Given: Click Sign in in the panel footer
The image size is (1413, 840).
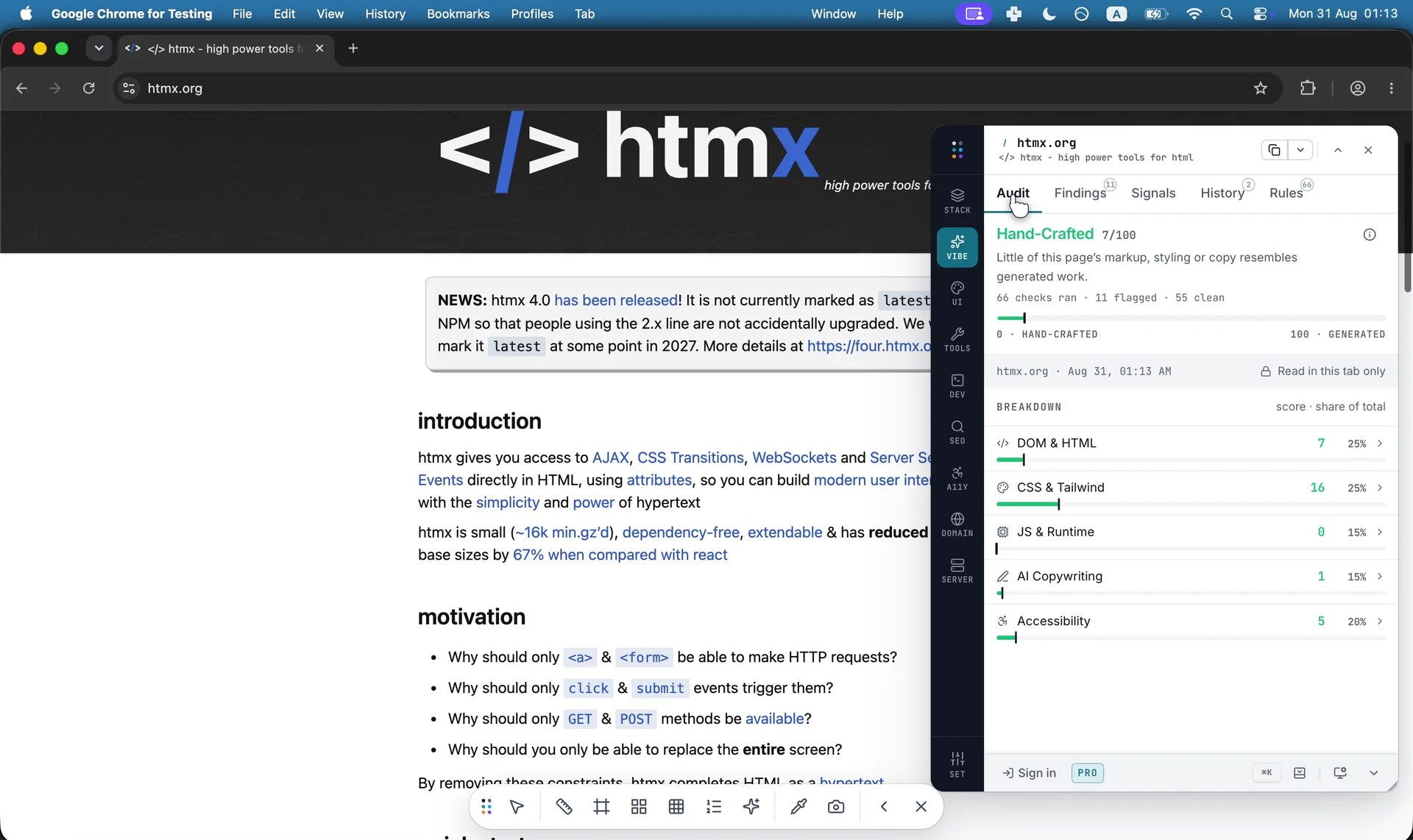Looking at the screenshot, I should (x=1029, y=773).
